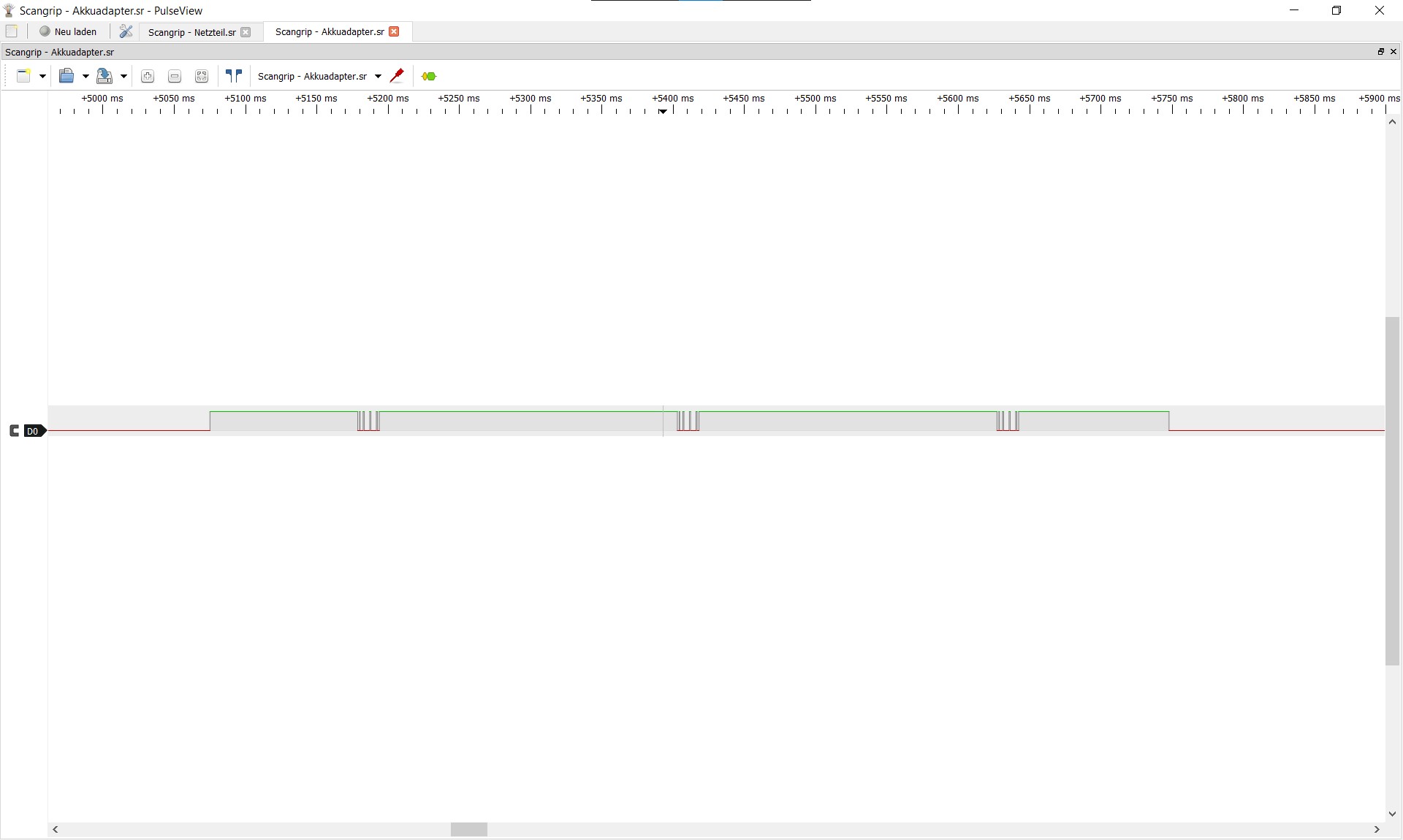
Task: Click the new view toolbar icon
Action: tap(23, 76)
